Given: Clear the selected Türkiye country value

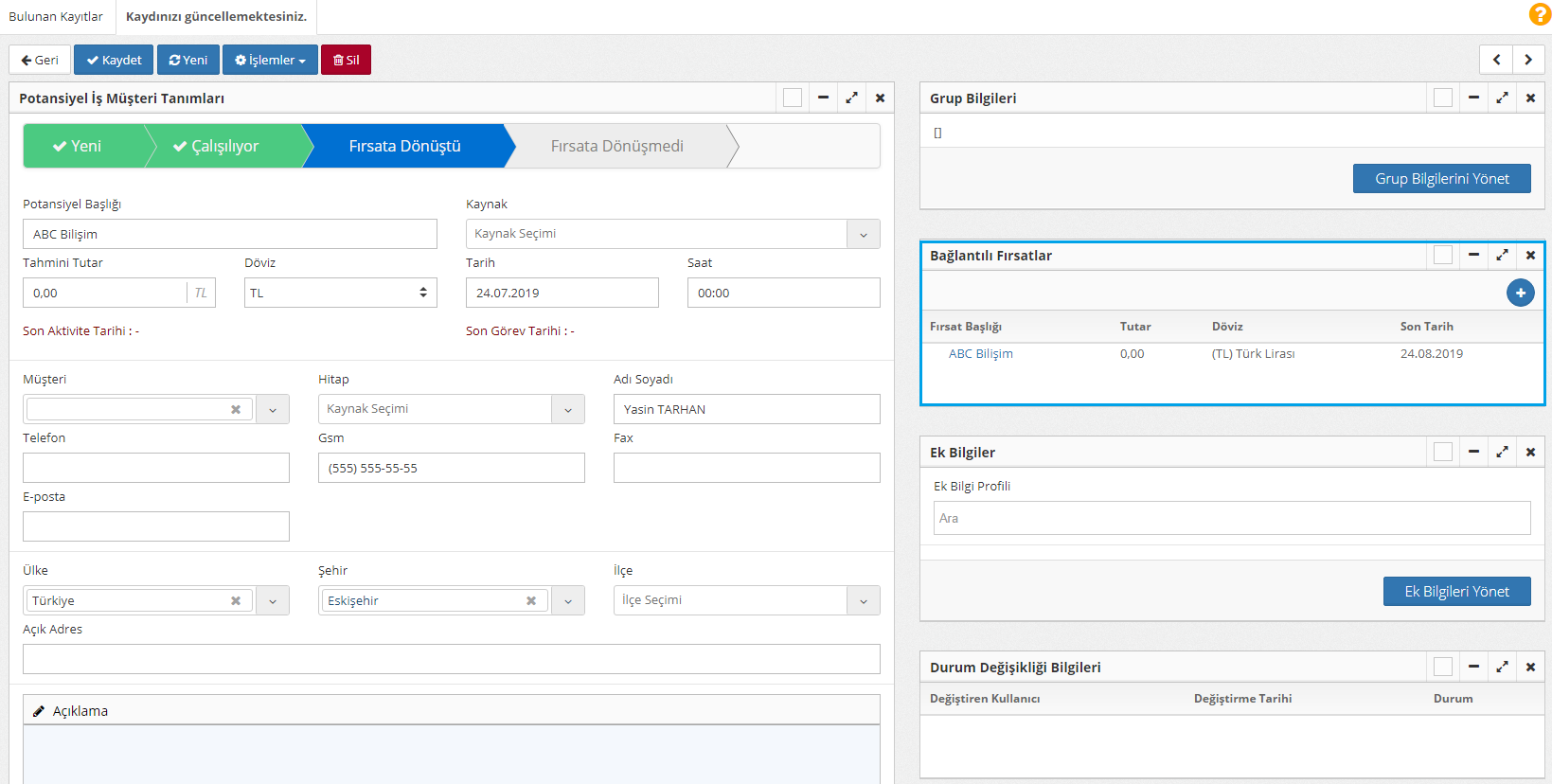Looking at the screenshot, I should point(236,600).
